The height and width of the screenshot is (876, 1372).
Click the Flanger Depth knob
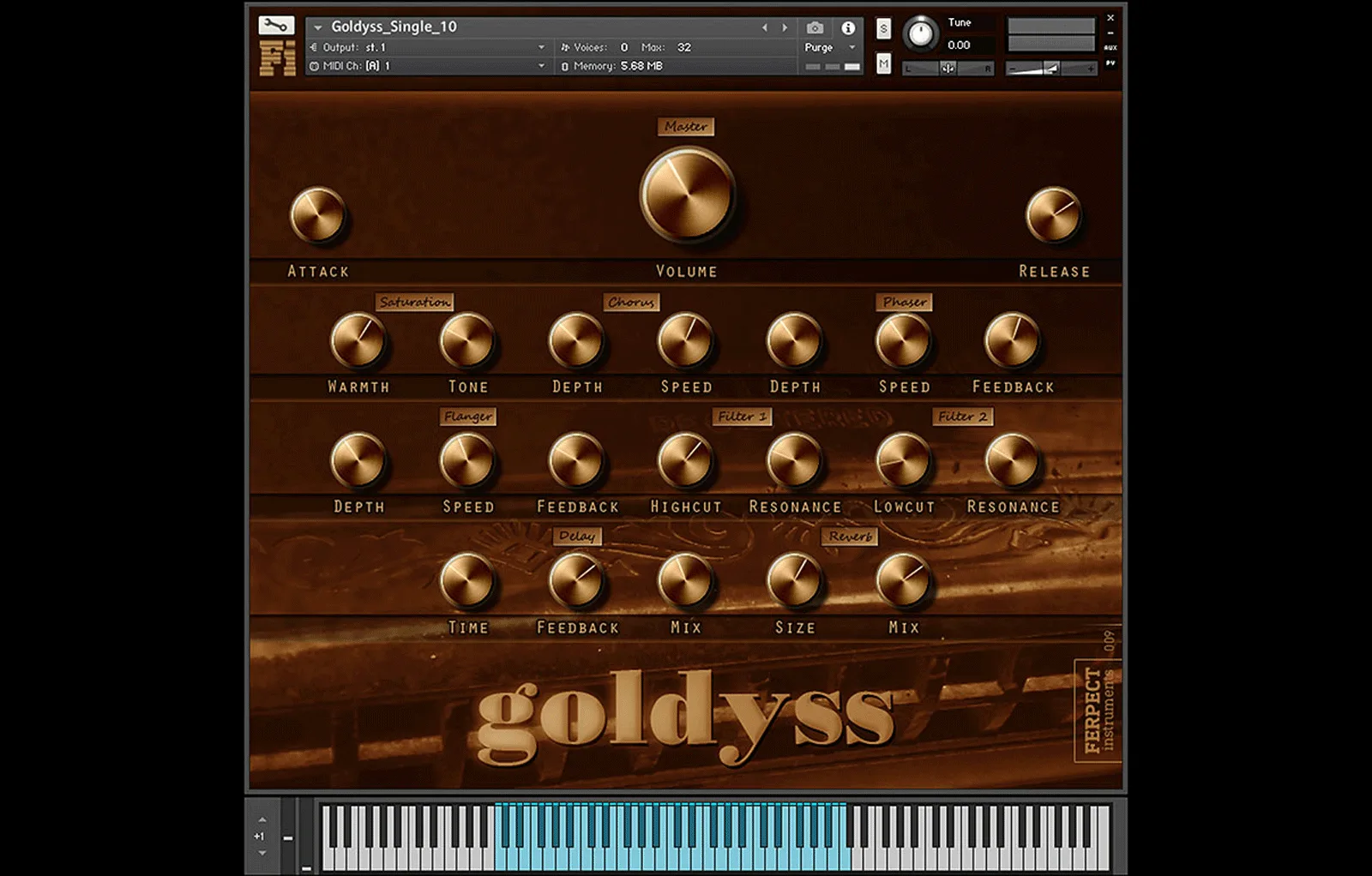click(358, 460)
